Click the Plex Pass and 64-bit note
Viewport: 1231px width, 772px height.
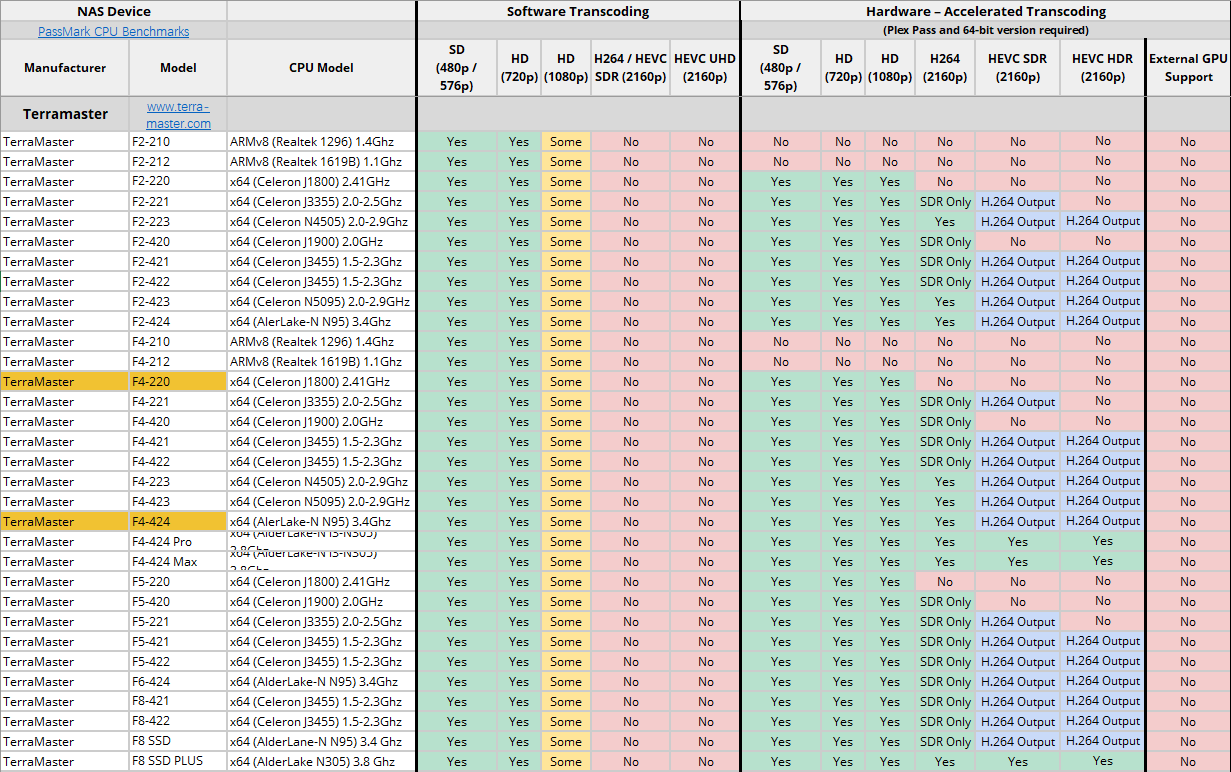pos(986,30)
